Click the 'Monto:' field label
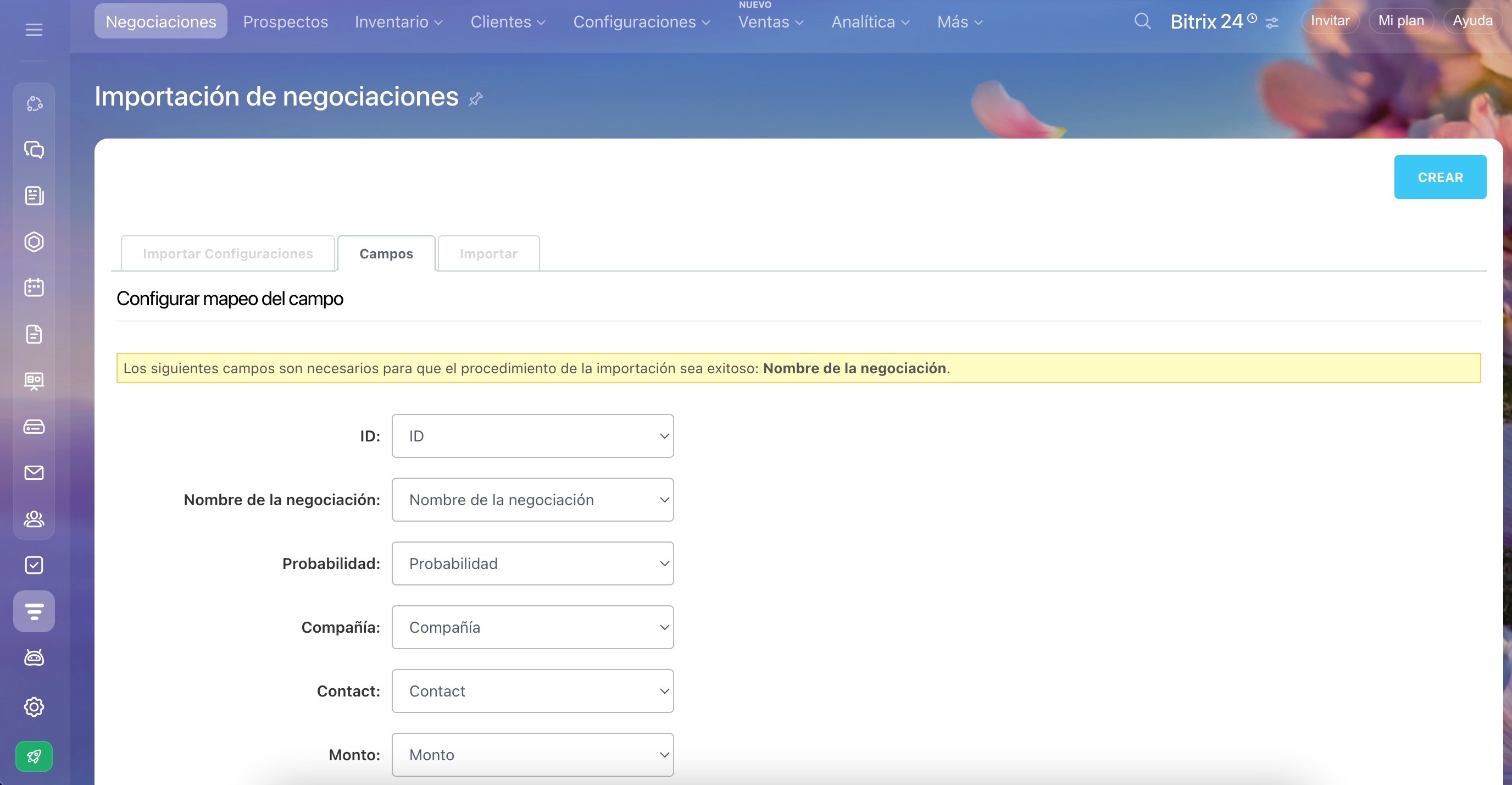Screen dimensions: 1512x785 tap(354, 754)
